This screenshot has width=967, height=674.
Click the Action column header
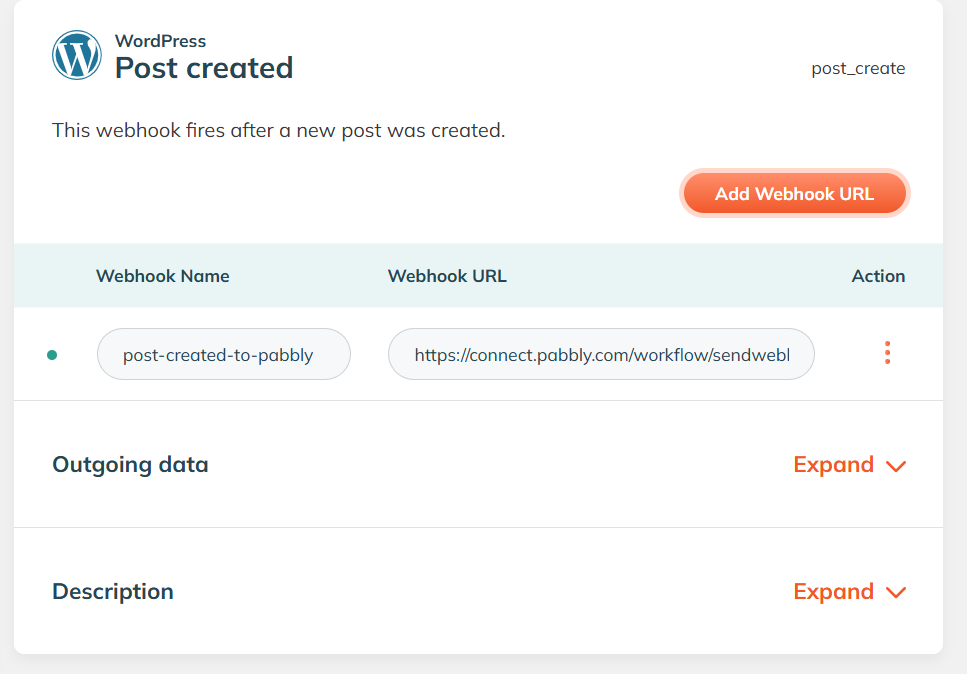[878, 276]
